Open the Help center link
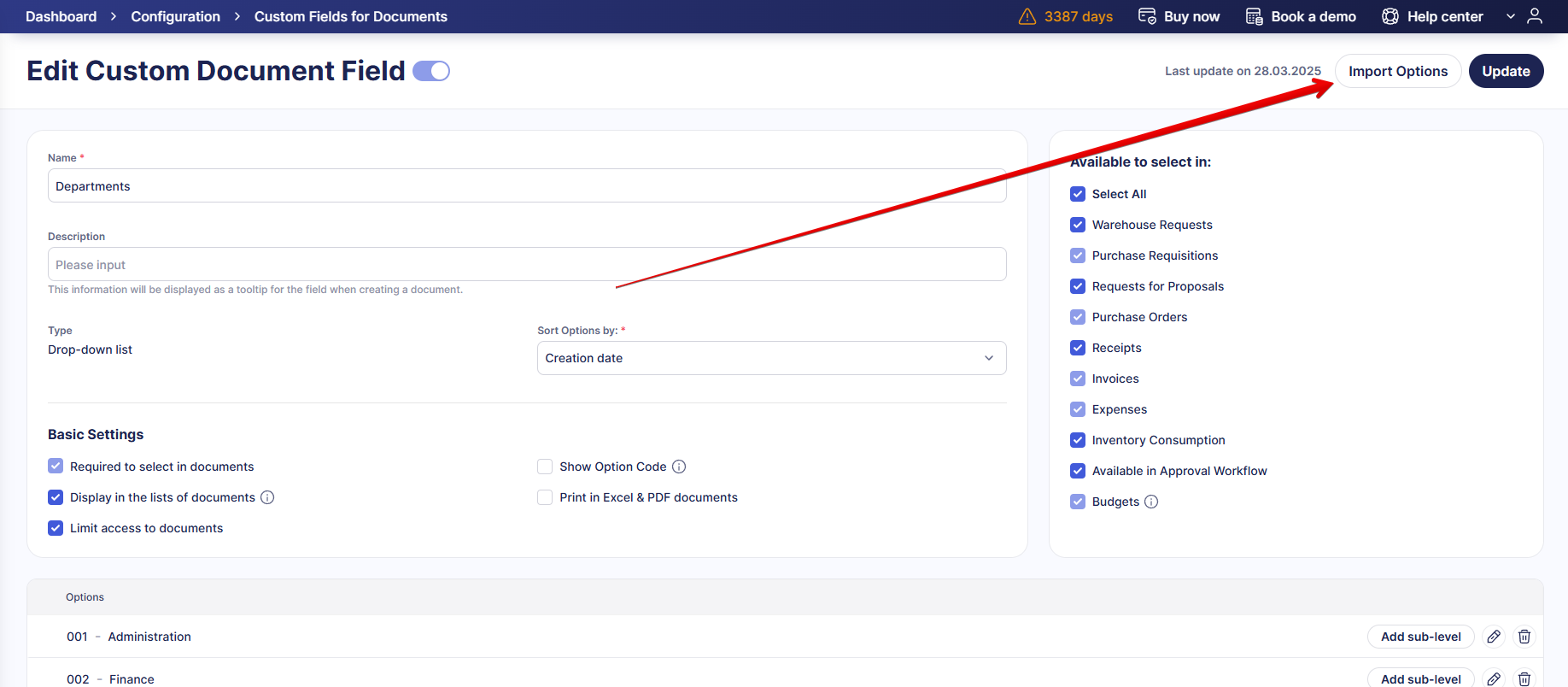This screenshot has height=687, width=1568. [x=1432, y=16]
